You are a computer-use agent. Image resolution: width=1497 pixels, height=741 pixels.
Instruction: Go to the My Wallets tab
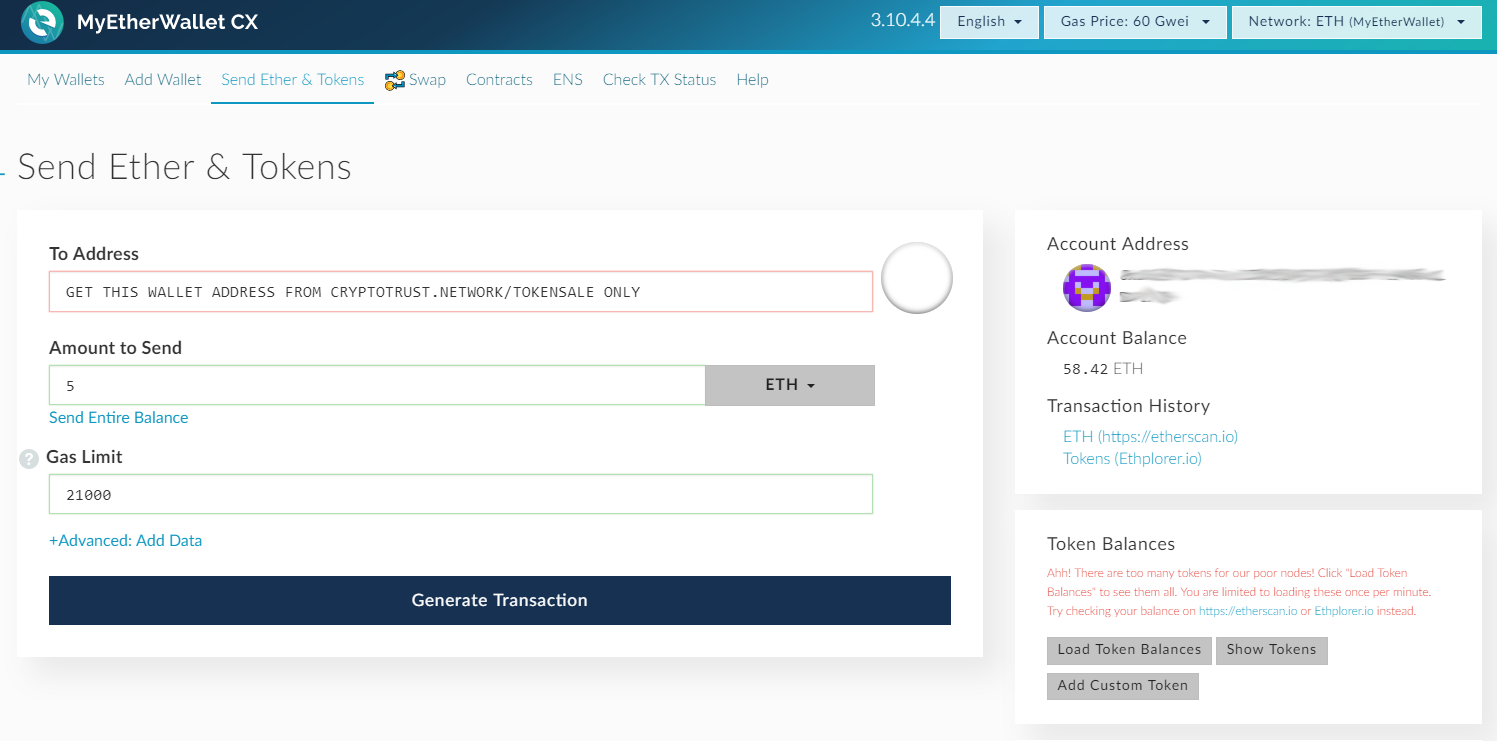tap(66, 80)
